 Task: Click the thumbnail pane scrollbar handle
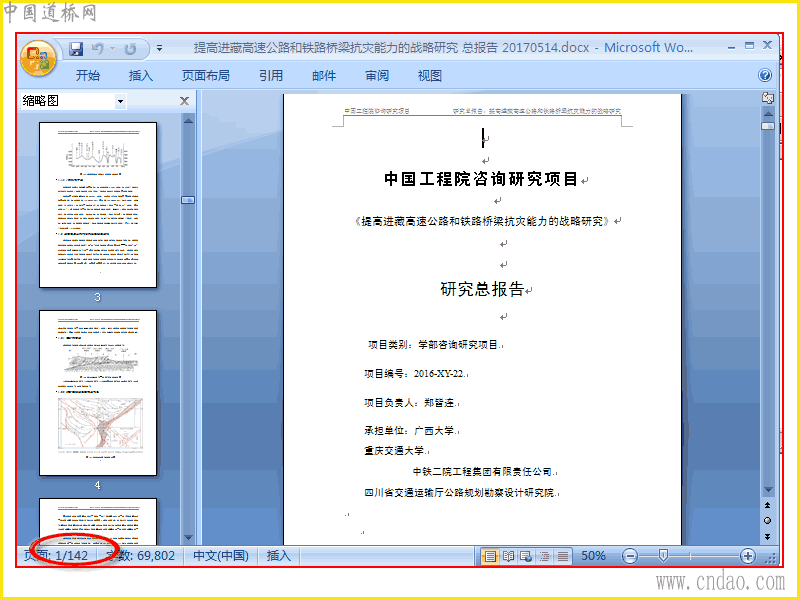188,200
